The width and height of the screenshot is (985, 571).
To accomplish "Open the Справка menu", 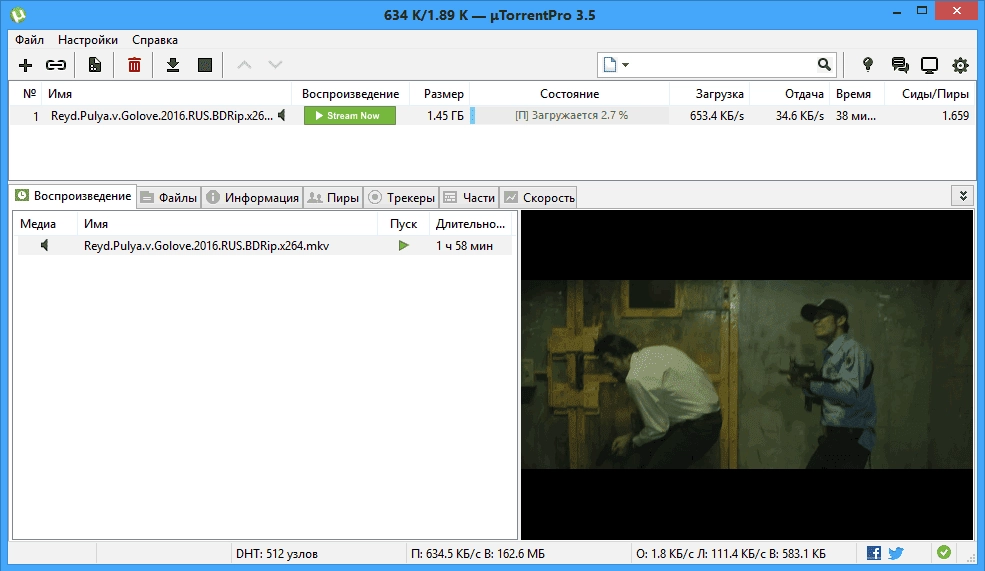I will pyautogui.click(x=155, y=40).
